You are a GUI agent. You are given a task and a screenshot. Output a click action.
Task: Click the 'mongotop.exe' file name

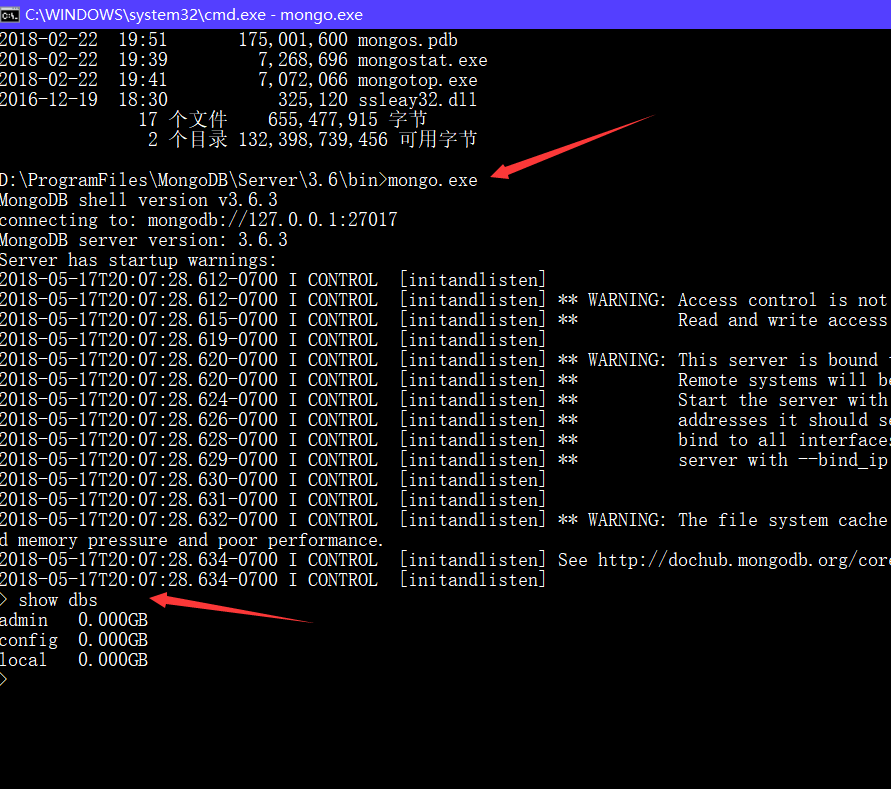[417, 80]
